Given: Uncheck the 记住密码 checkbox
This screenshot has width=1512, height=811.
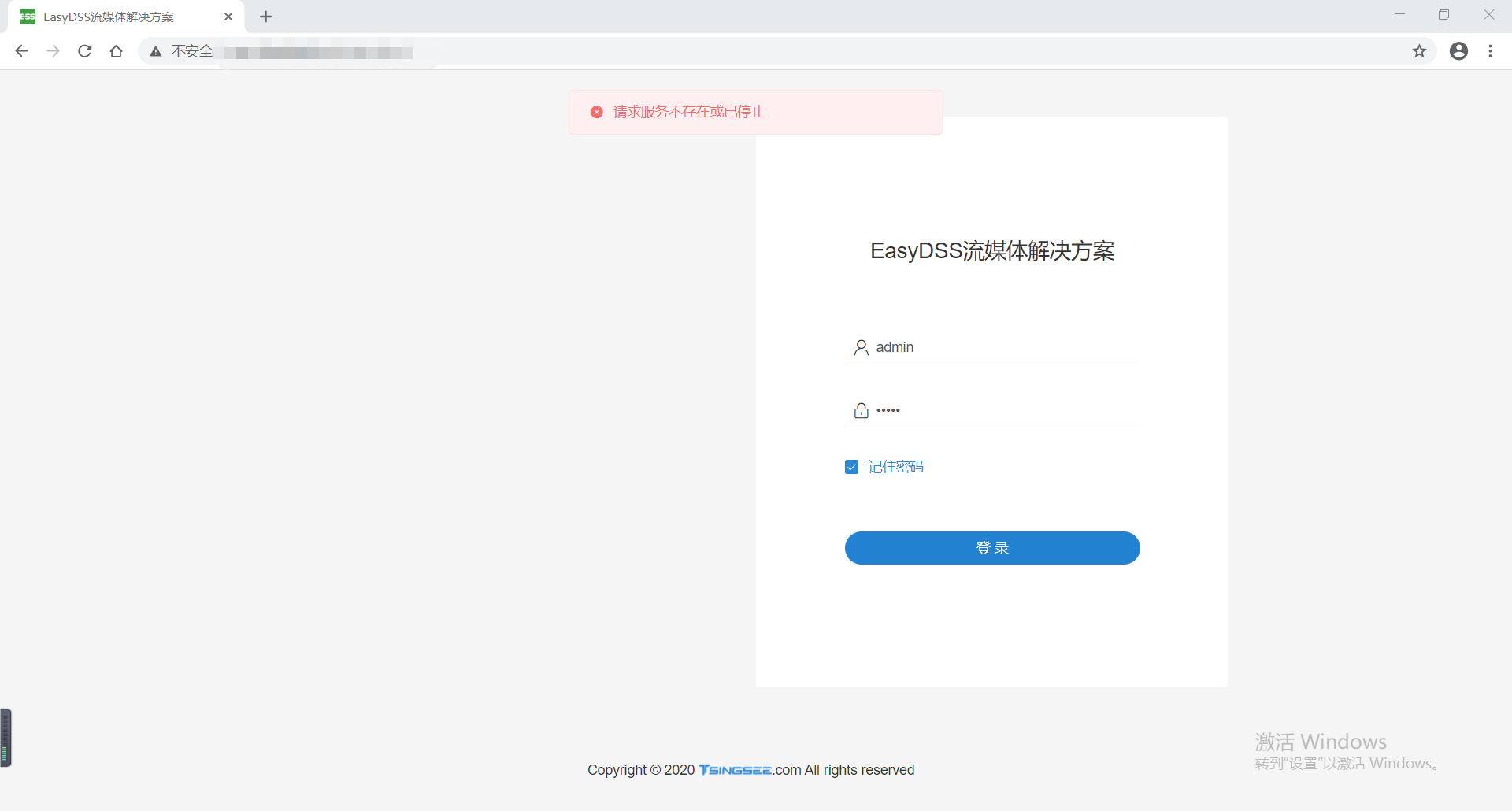Looking at the screenshot, I should coord(851,467).
